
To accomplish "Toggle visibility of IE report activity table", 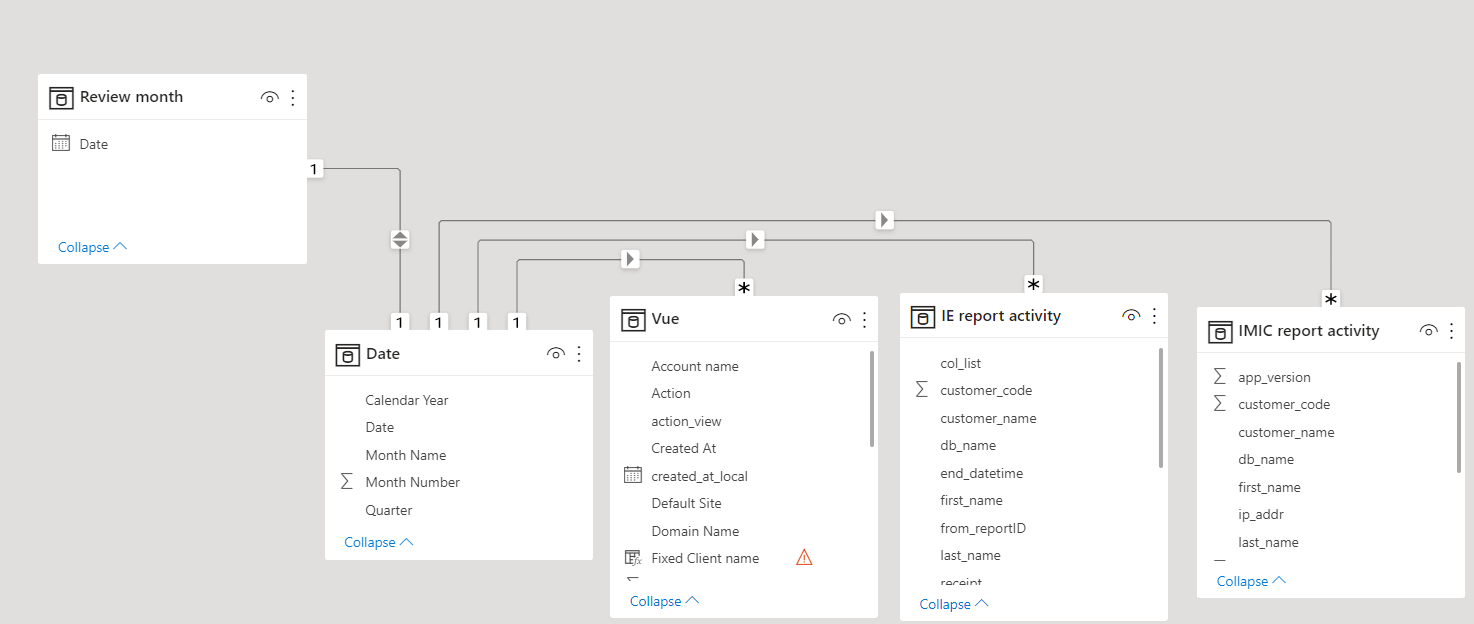I will tap(1131, 316).
